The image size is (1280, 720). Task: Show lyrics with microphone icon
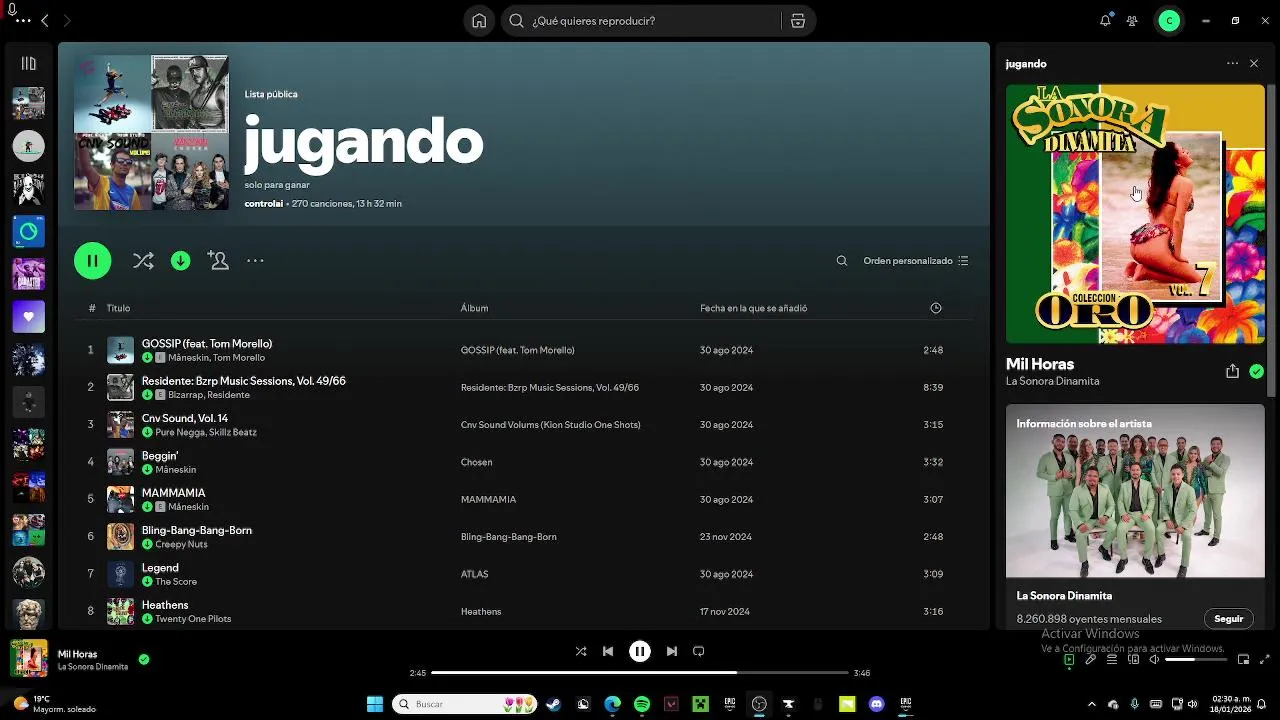[1091, 659]
